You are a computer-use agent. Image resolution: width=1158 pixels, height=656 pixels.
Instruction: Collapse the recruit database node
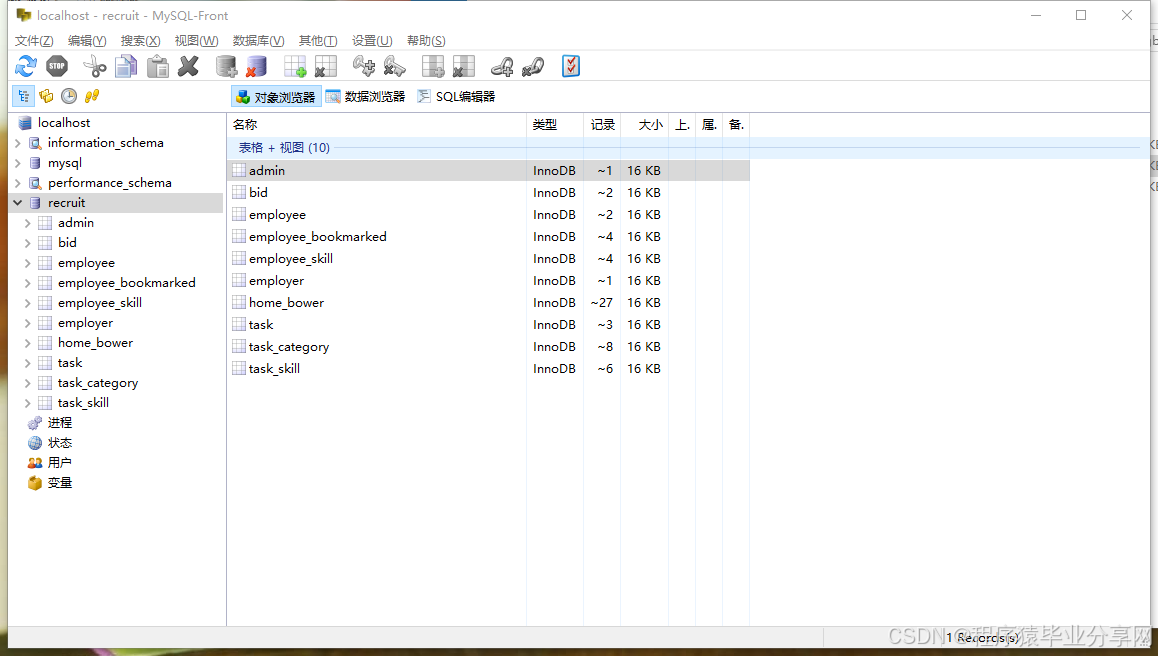18,202
